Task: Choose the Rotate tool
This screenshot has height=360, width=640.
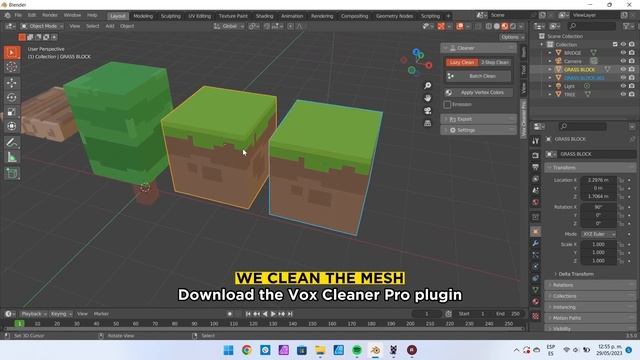Action: [x=12, y=97]
